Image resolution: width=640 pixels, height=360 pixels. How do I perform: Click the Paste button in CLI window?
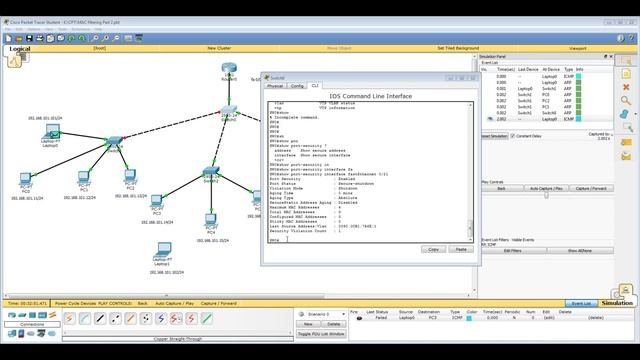point(461,249)
